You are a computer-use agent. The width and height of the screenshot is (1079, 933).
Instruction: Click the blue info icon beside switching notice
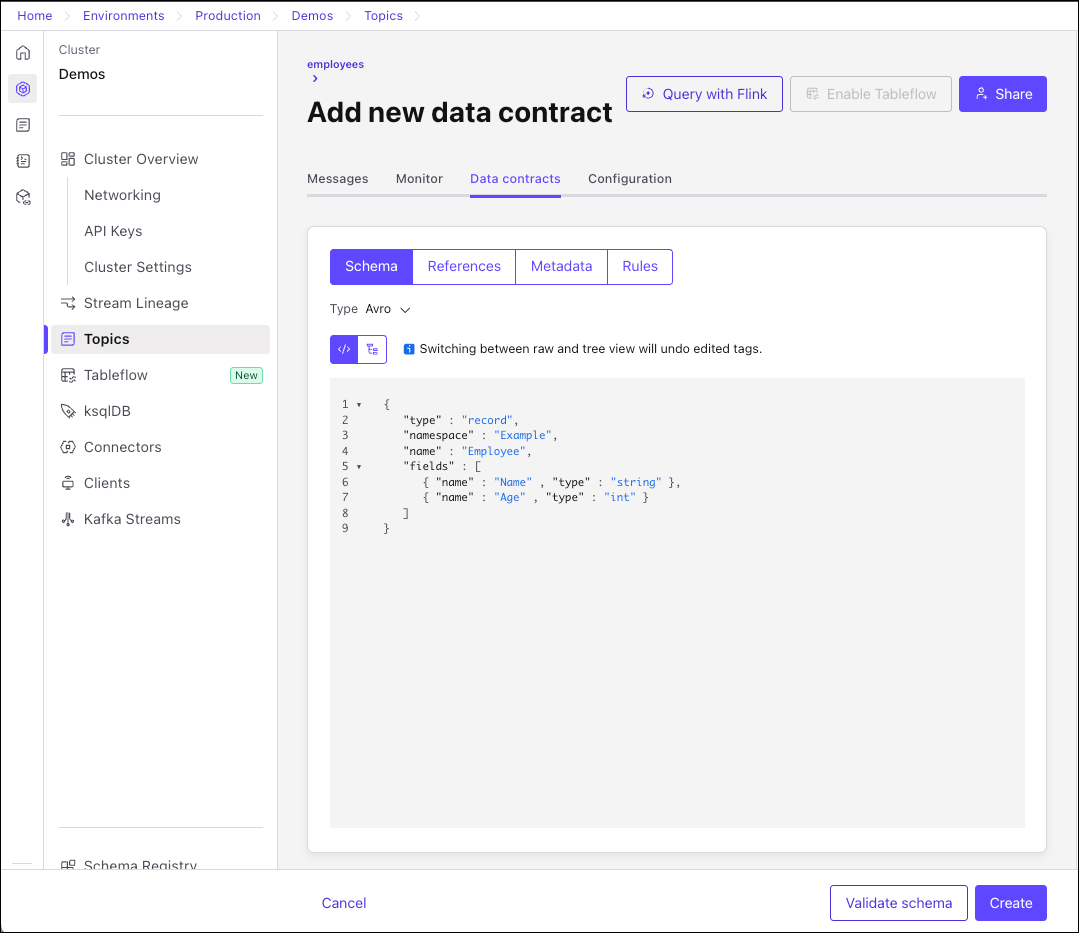409,349
